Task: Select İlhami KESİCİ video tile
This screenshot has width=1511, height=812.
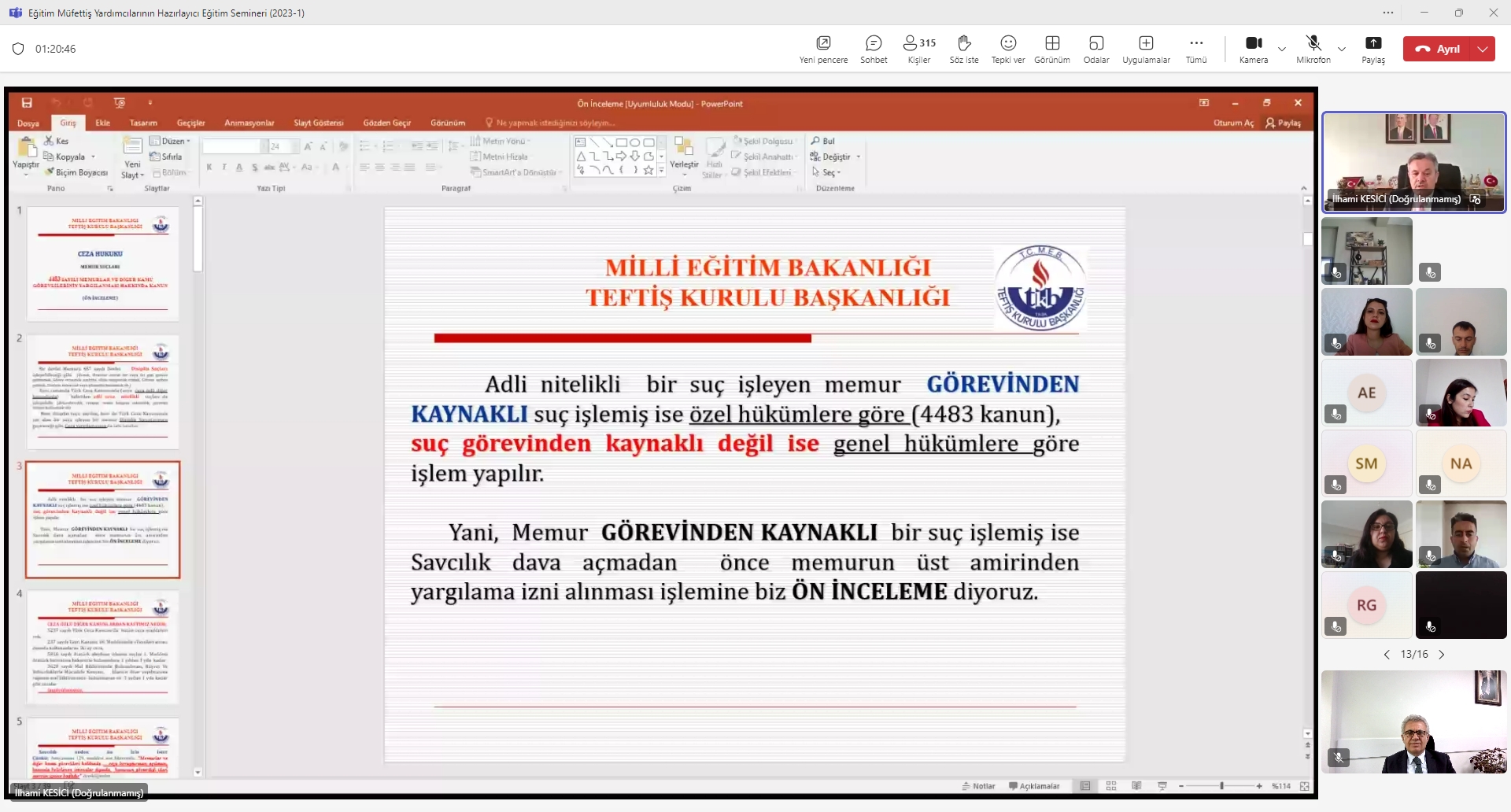Action: point(1414,162)
